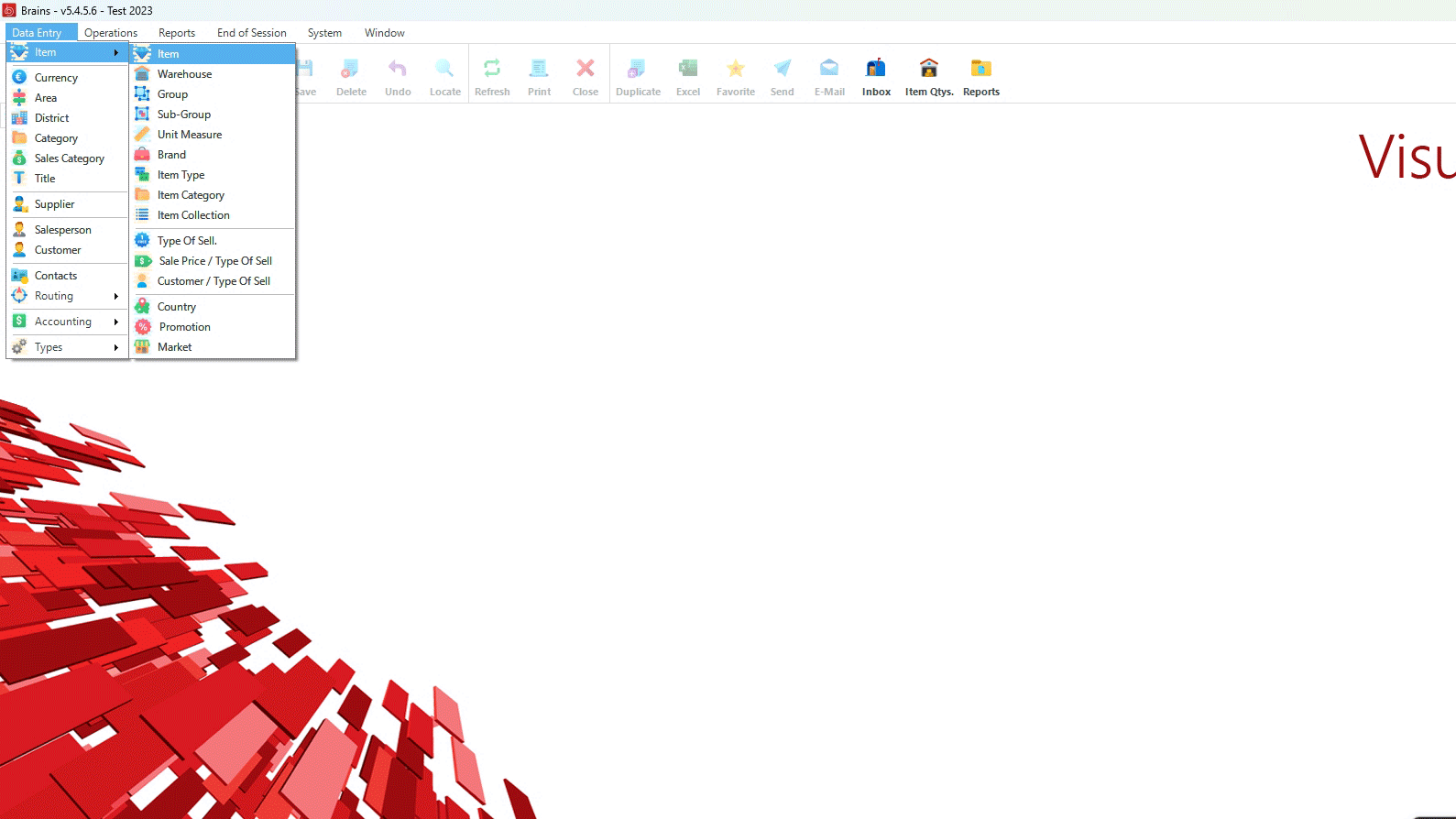Screen dimensions: 1456x819
Task: Click the Sales Category money icon
Action: click(19, 158)
